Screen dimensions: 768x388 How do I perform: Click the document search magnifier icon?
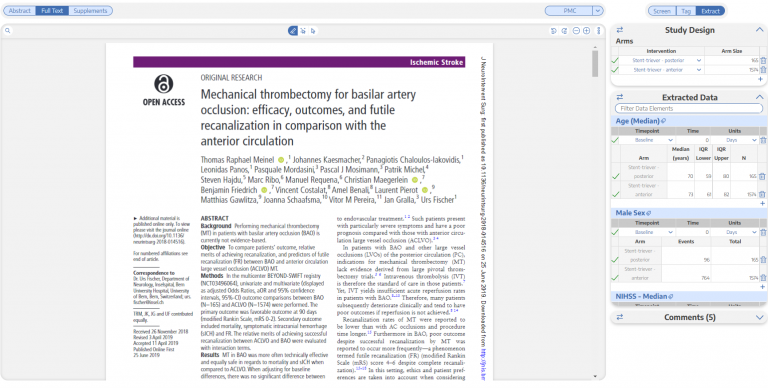coord(8,30)
